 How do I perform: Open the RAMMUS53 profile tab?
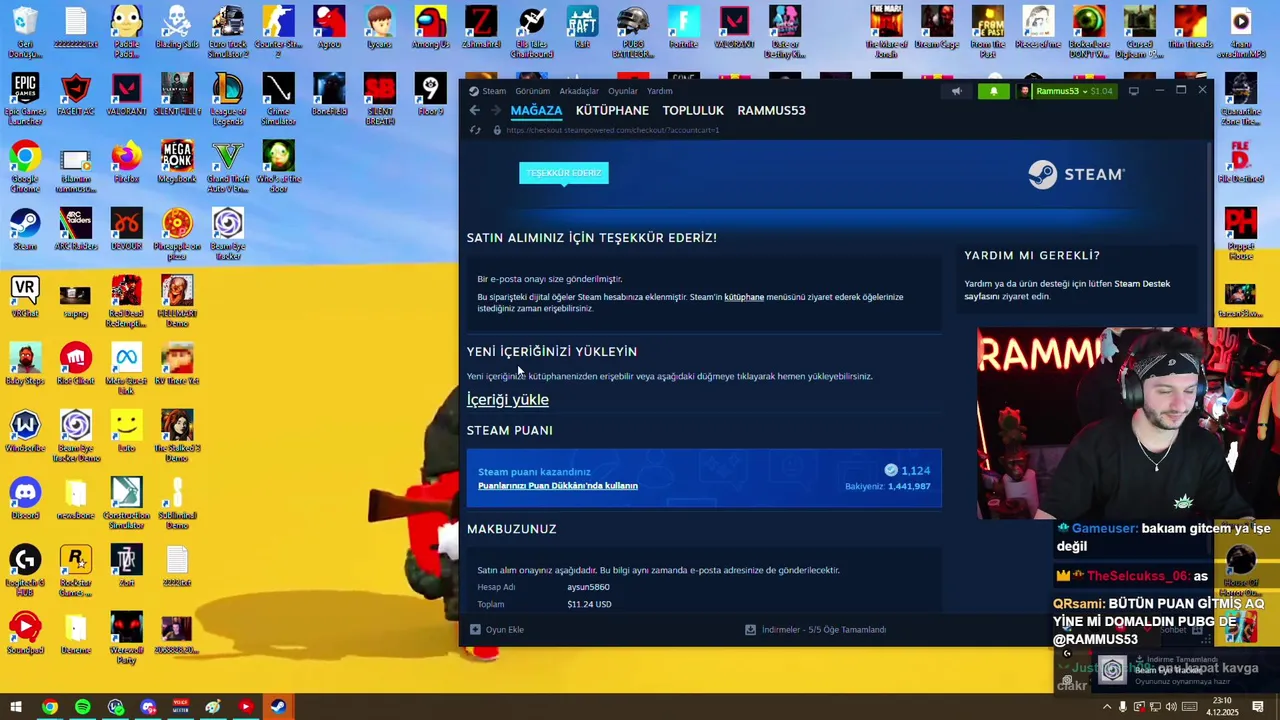point(771,110)
